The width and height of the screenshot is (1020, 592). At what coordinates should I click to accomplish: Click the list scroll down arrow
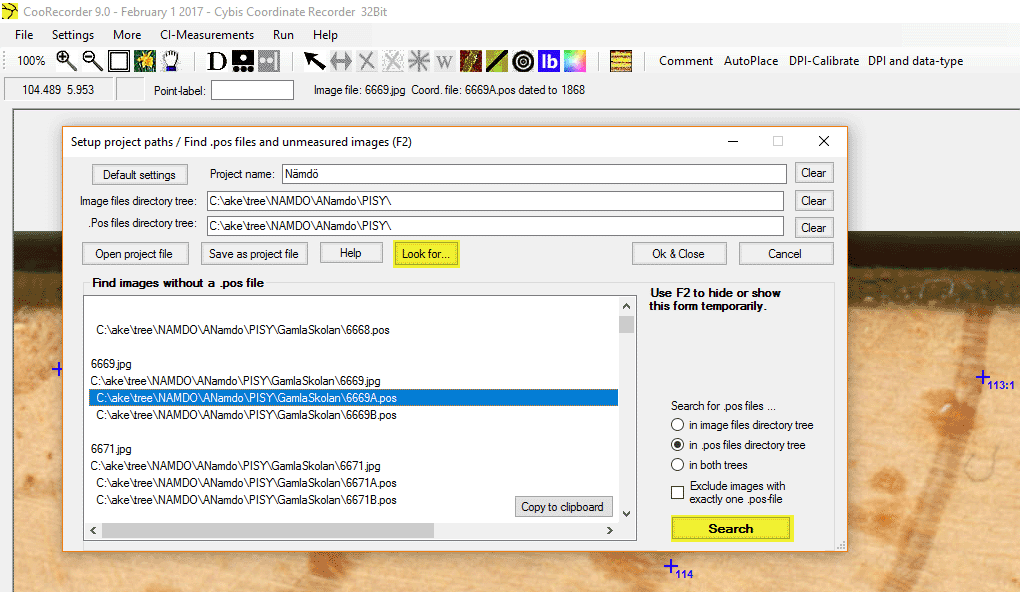pos(626,513)
